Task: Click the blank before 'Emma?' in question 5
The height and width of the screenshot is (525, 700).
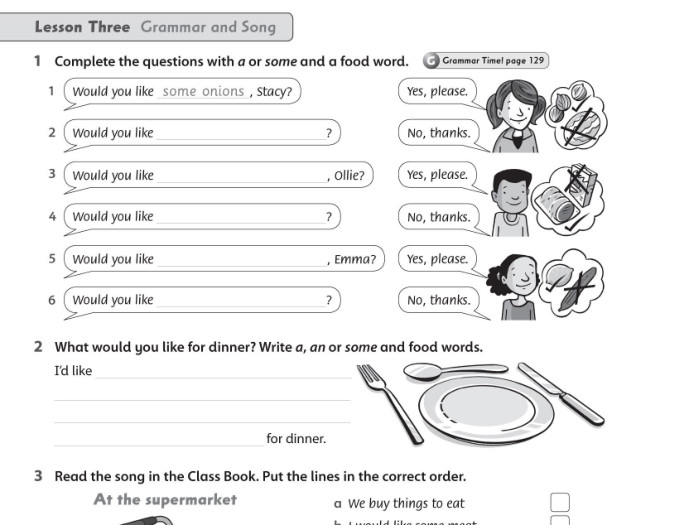Action: (240, 259)
